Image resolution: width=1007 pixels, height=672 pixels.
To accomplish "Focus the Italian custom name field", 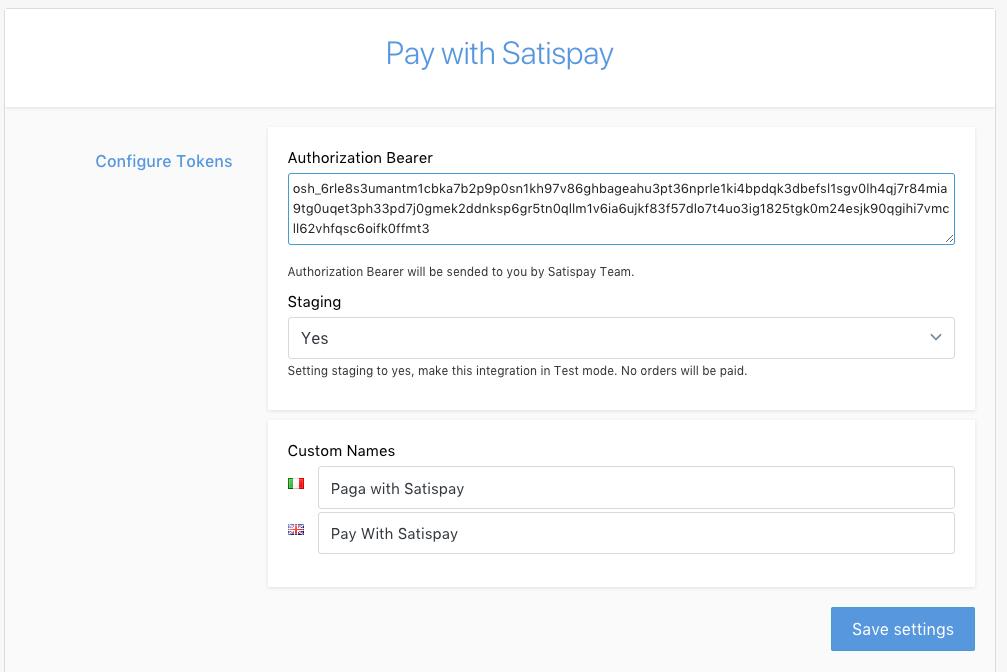I will point(636,488).
